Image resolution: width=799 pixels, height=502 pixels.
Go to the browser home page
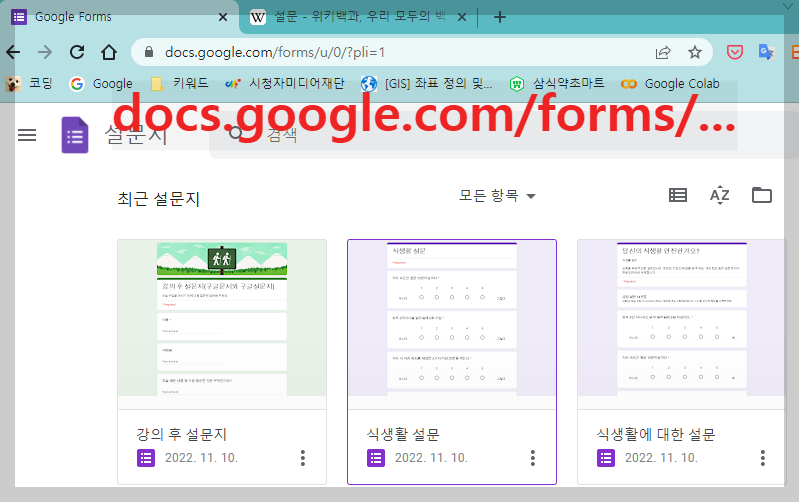point(109,52)
